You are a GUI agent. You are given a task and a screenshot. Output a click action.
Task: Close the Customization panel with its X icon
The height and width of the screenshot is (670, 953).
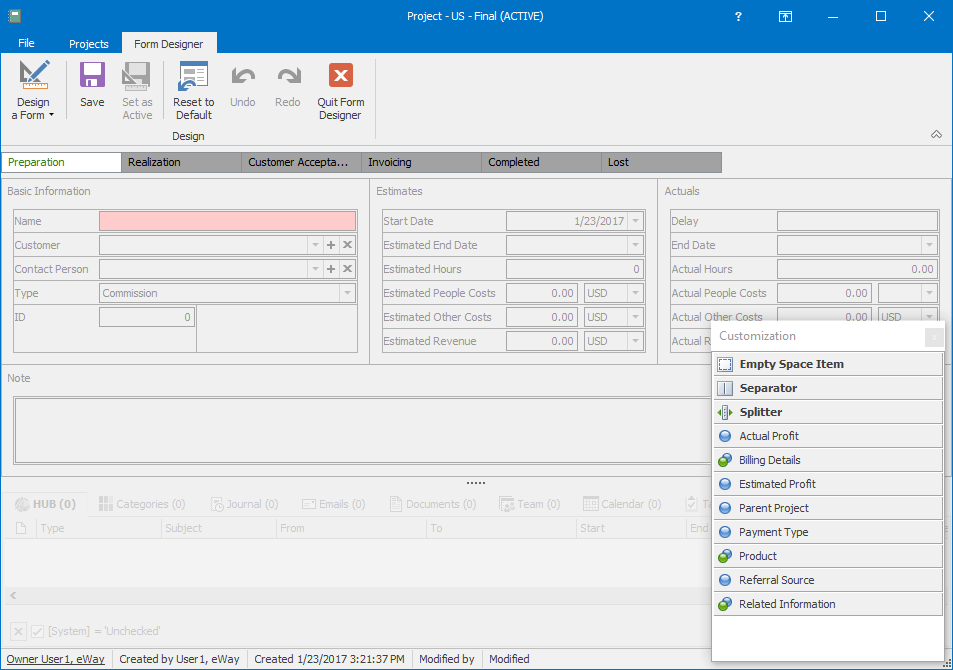934,337
